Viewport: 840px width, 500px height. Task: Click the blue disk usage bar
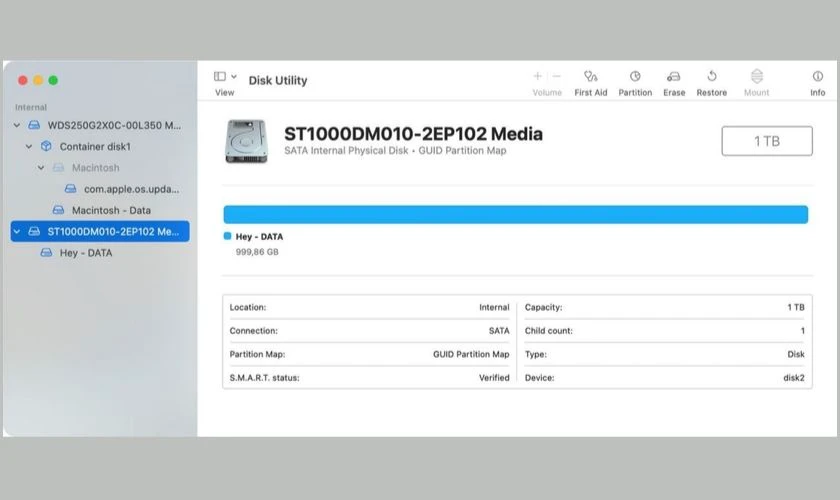point(515,214)
